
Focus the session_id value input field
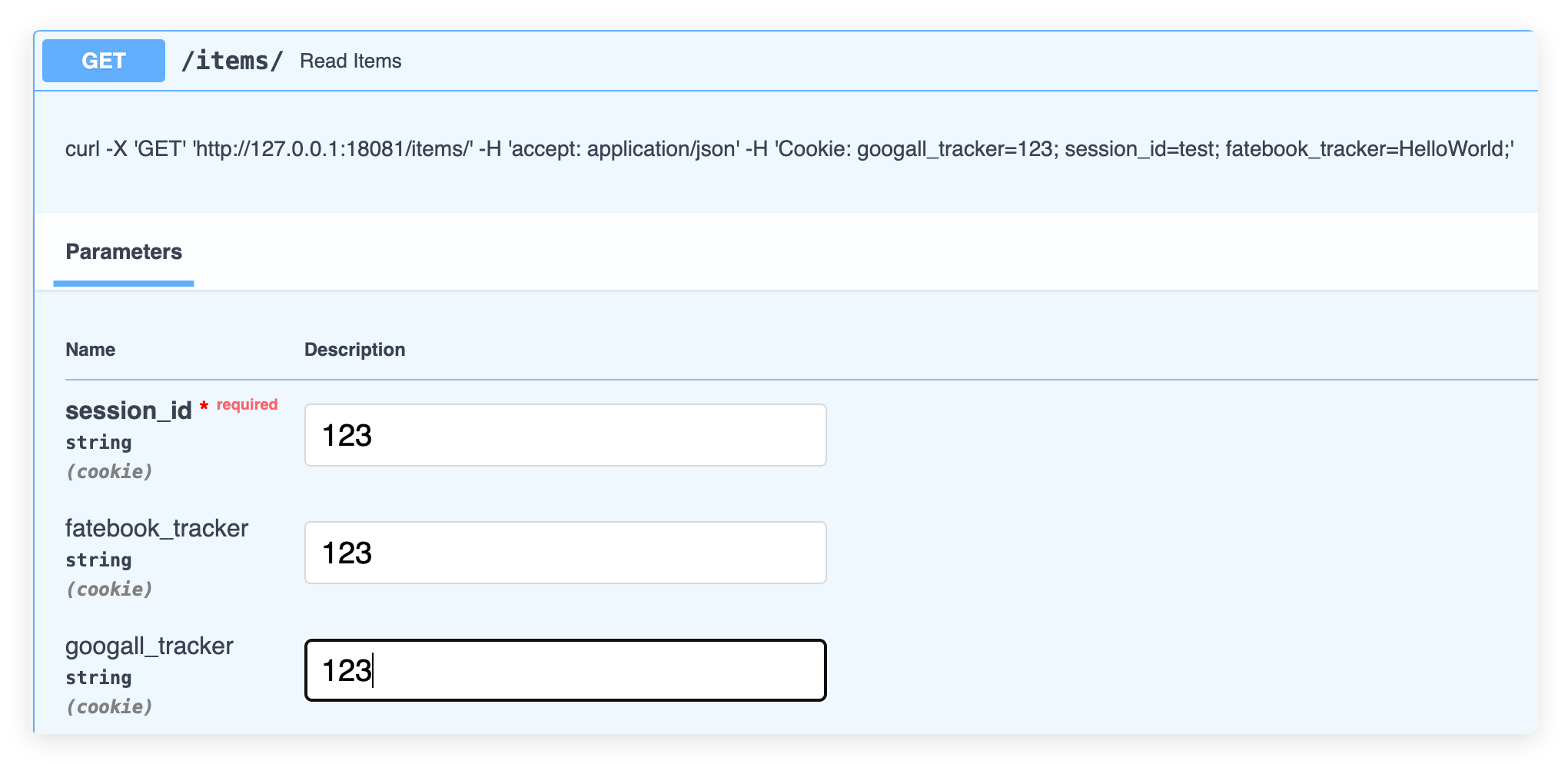[565, 435]
